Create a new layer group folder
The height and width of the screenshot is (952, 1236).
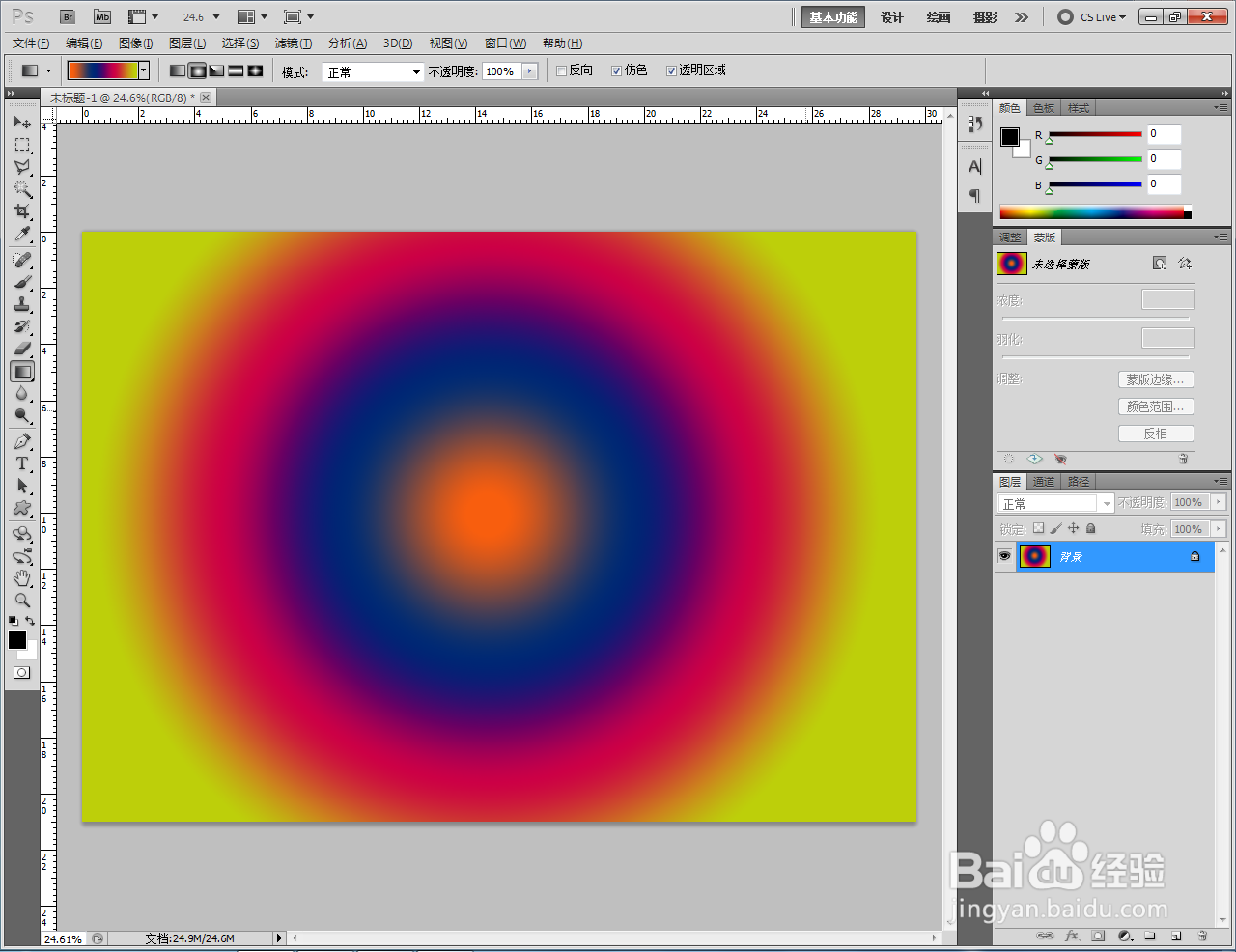(1150, 936)
